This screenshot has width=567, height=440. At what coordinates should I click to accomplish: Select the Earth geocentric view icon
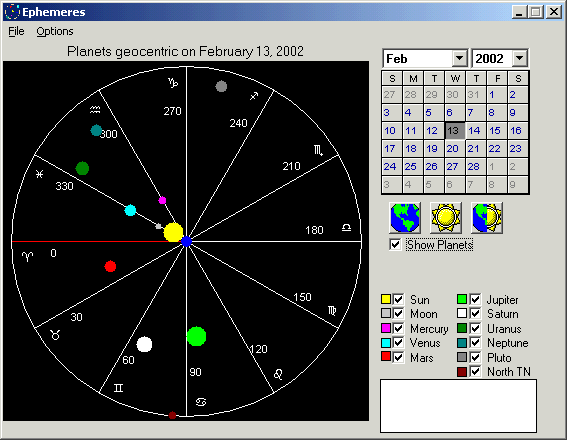(405, 218)
